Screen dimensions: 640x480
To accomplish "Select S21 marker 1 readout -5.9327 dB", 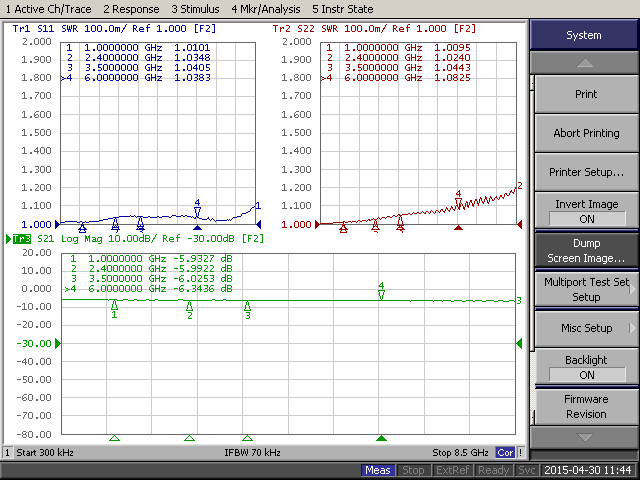I will point(203,259).
